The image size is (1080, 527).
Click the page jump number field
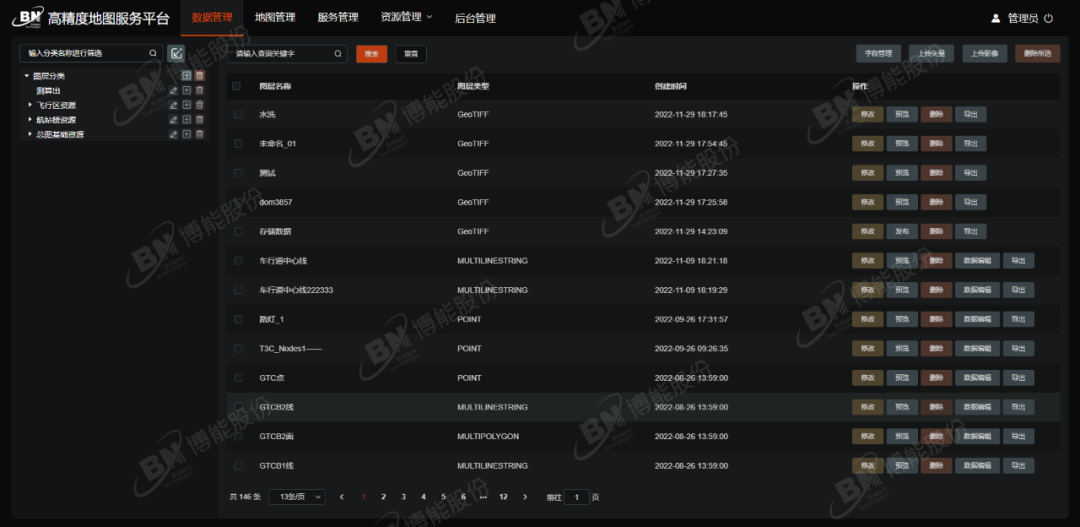click(x=577, y=497)
